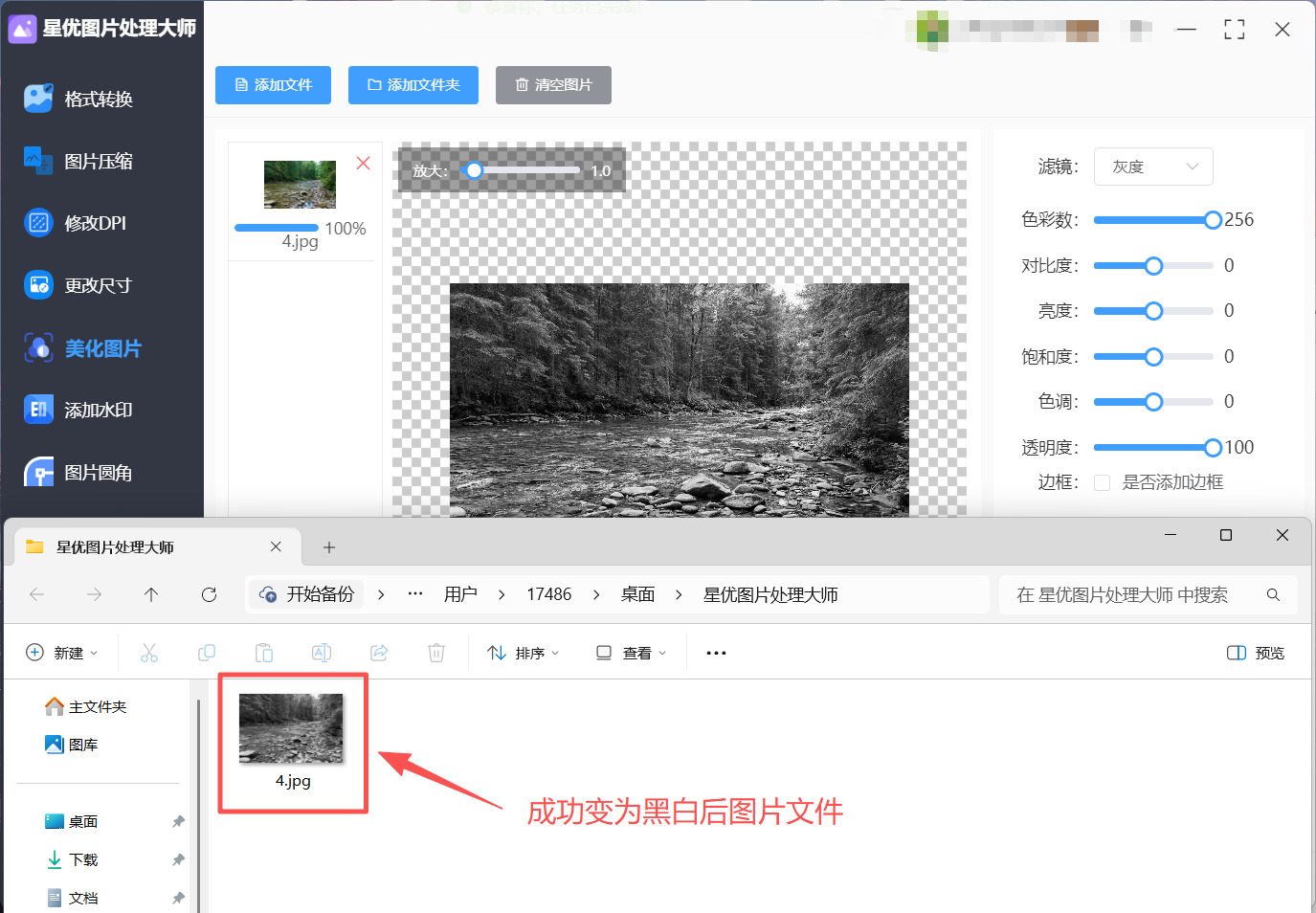Click the Share icon in Explorer toolbar
This screenshot has height=913, width=1316.
point(379,653)
